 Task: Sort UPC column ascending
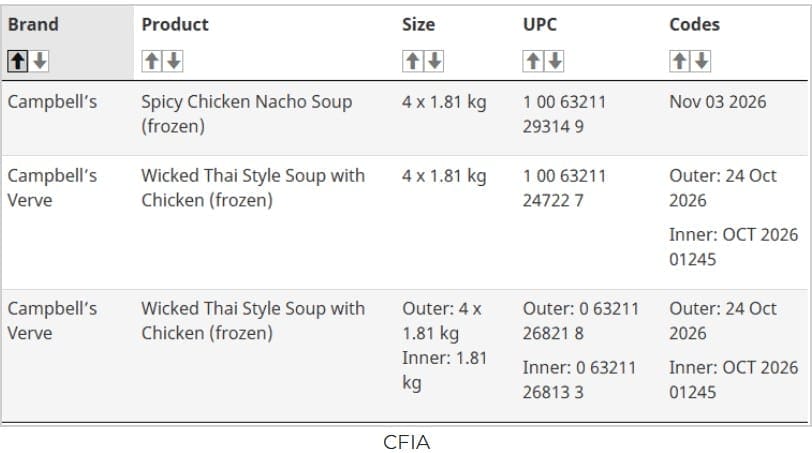(x=533, y=61)
